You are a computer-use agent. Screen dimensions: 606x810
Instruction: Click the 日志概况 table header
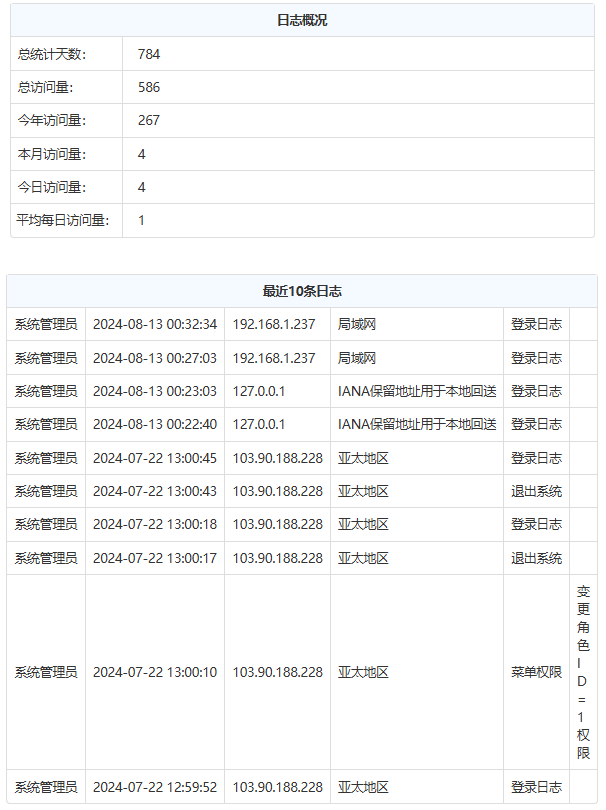(302, 20)
